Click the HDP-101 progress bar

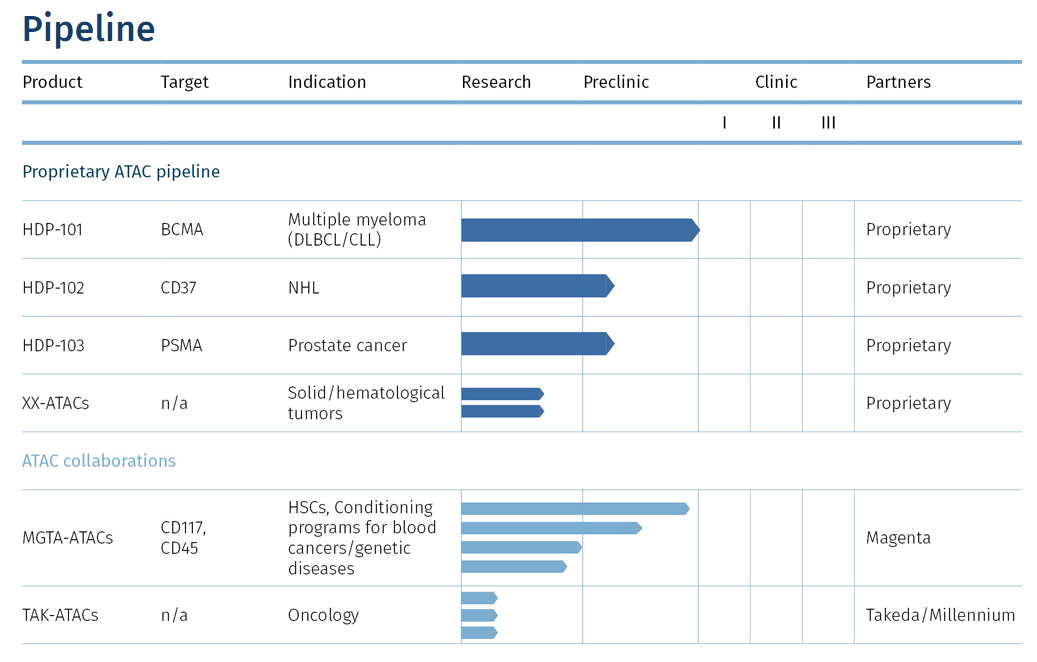pyautogui.click(x=579, y=230)
